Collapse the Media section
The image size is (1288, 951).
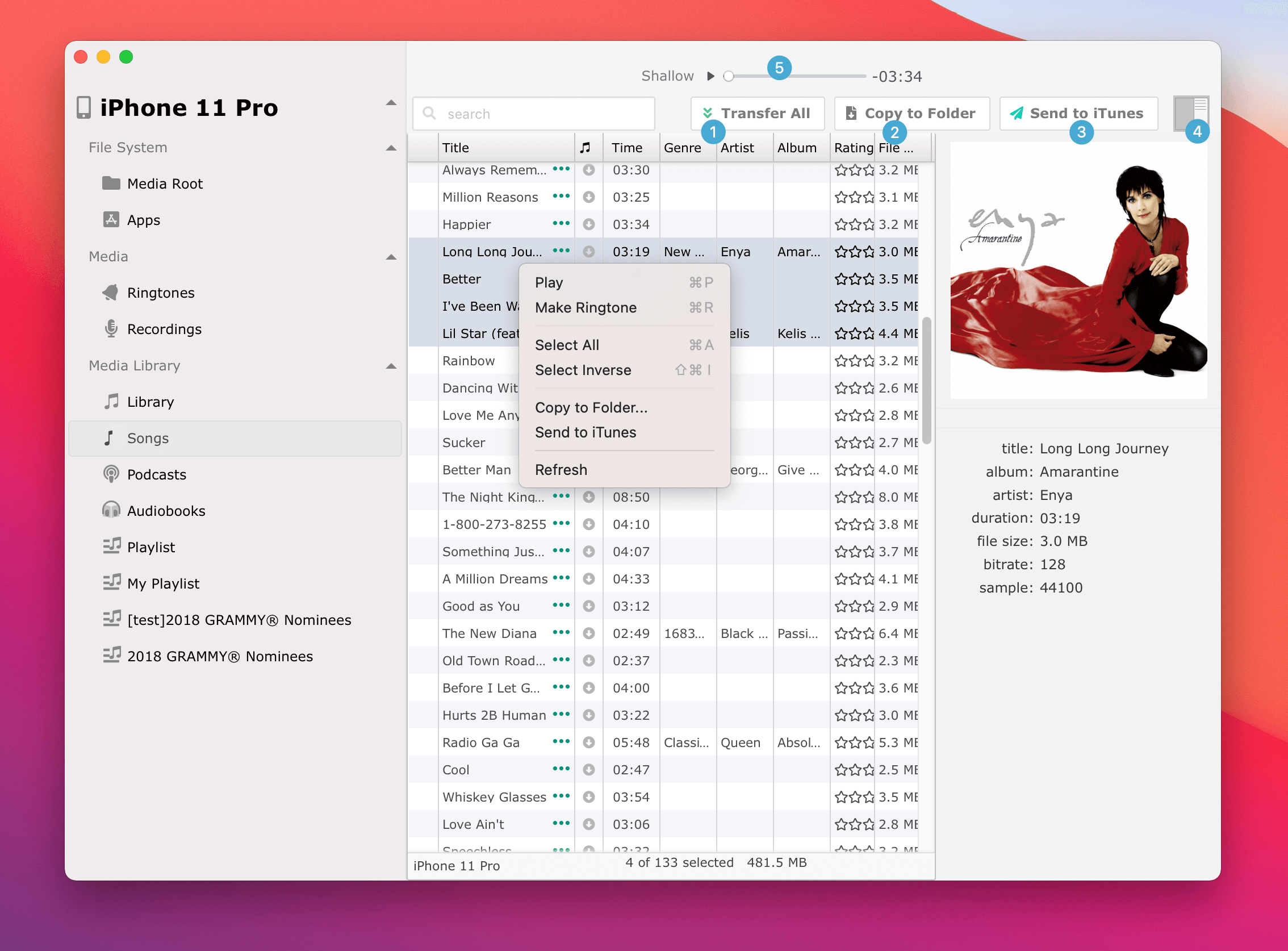tap(391, 257)
